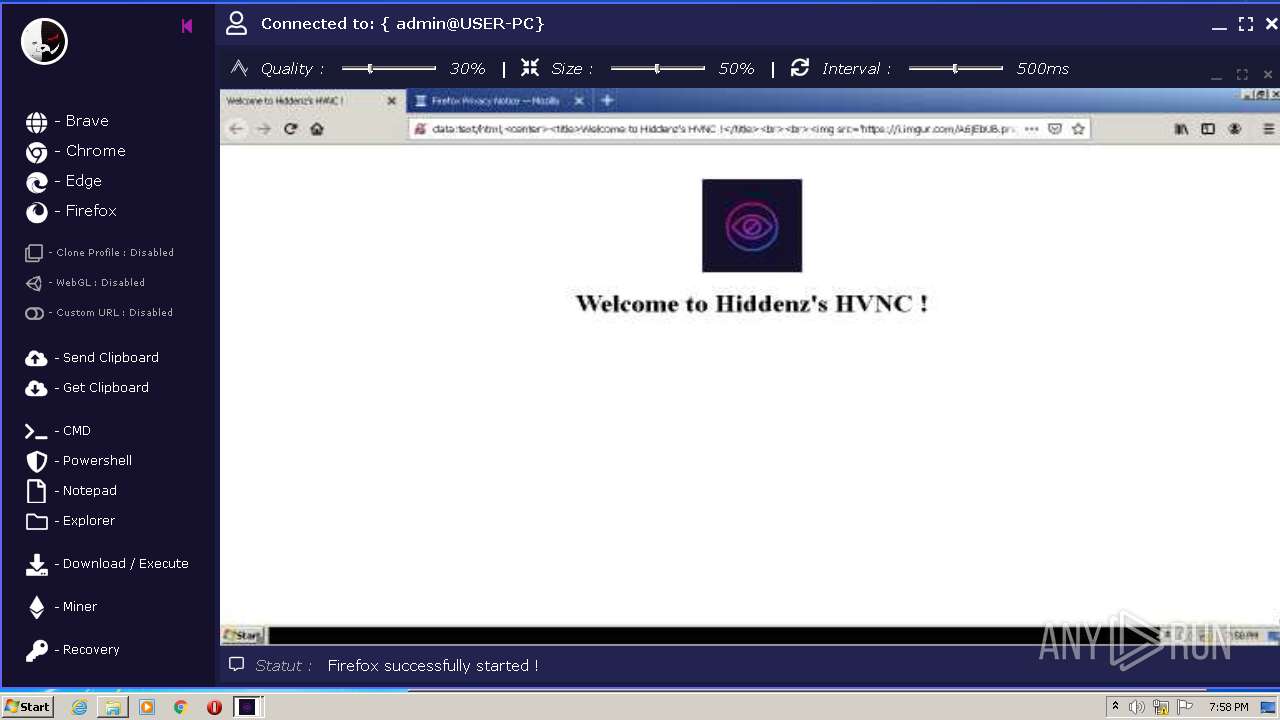The height and width of the screenshot is (720, 1280).
Task: Click Send Clipboard upload icon
Action: (x=36, y=358)
